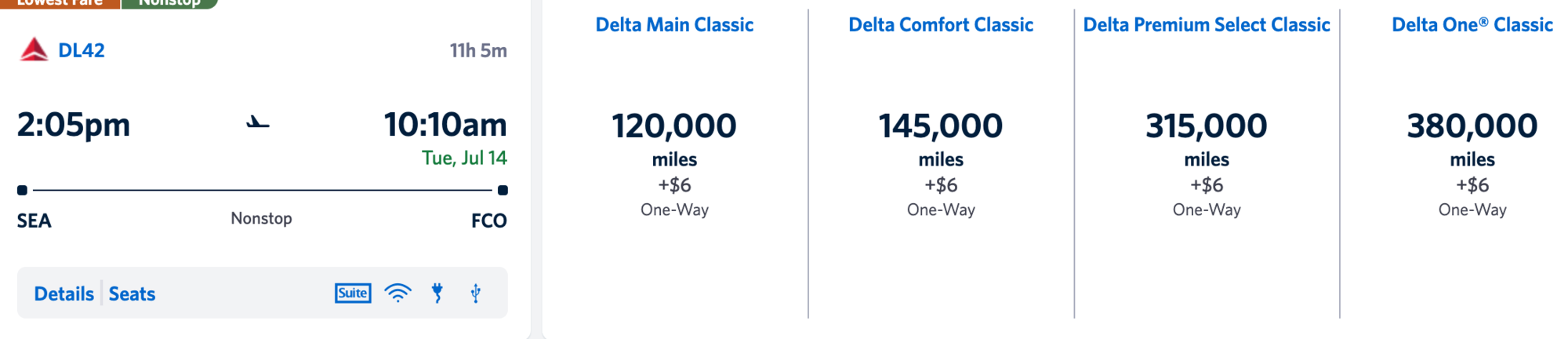Click the Delta Suite amenity icon
Viewport: 1568px width, 339px height.
[x=353, y=293]
